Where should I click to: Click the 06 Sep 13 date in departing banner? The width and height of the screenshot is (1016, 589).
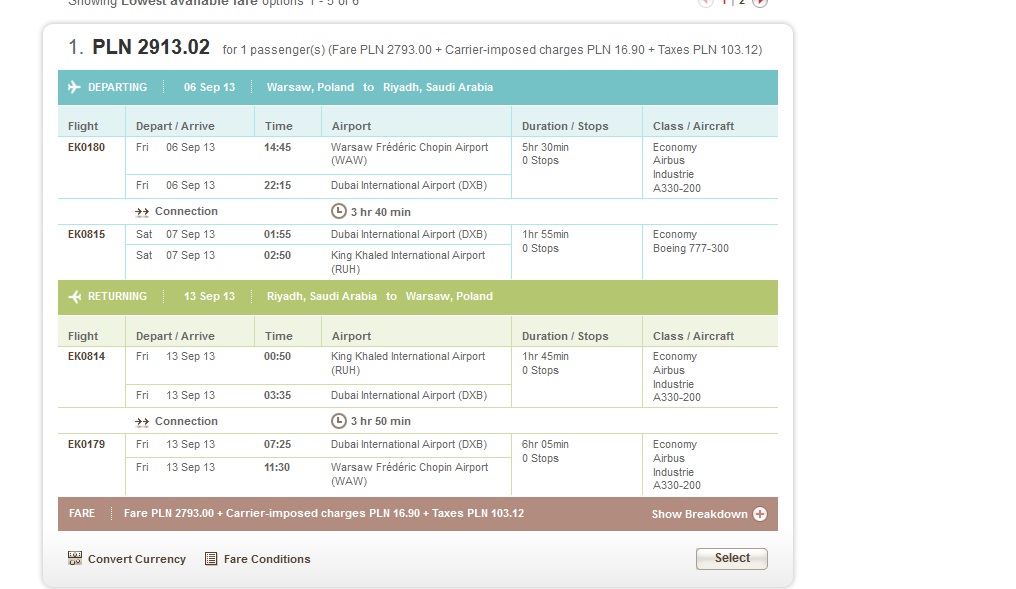click(x=209, y=87)
